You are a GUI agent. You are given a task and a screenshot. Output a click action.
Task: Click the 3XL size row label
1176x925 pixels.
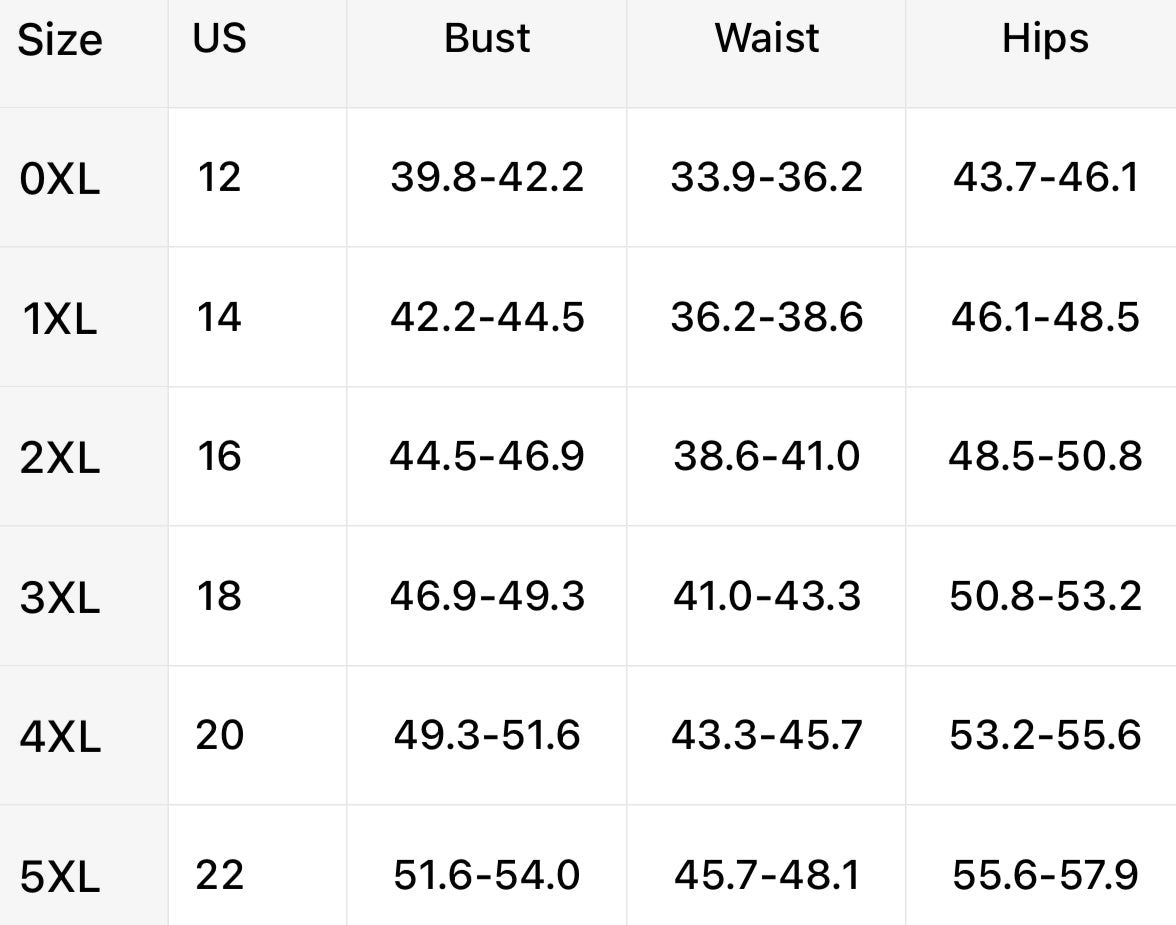click(x=60, y=598)
